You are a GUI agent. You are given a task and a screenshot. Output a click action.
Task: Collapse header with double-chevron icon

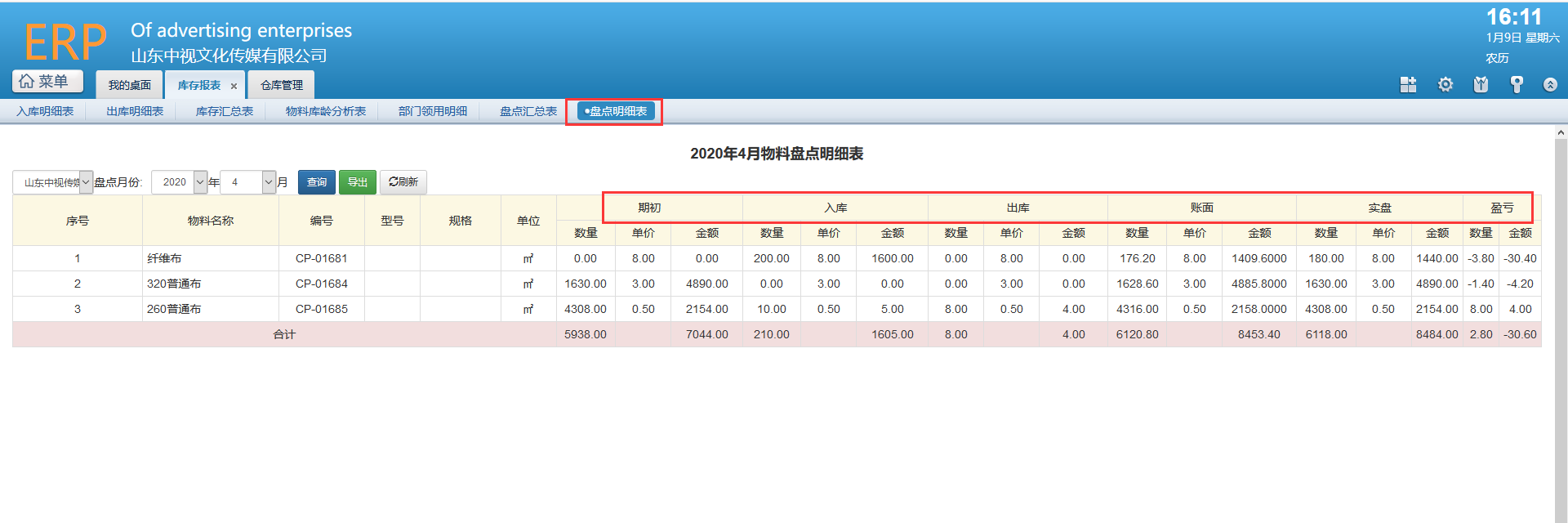tap(1550, 84)
